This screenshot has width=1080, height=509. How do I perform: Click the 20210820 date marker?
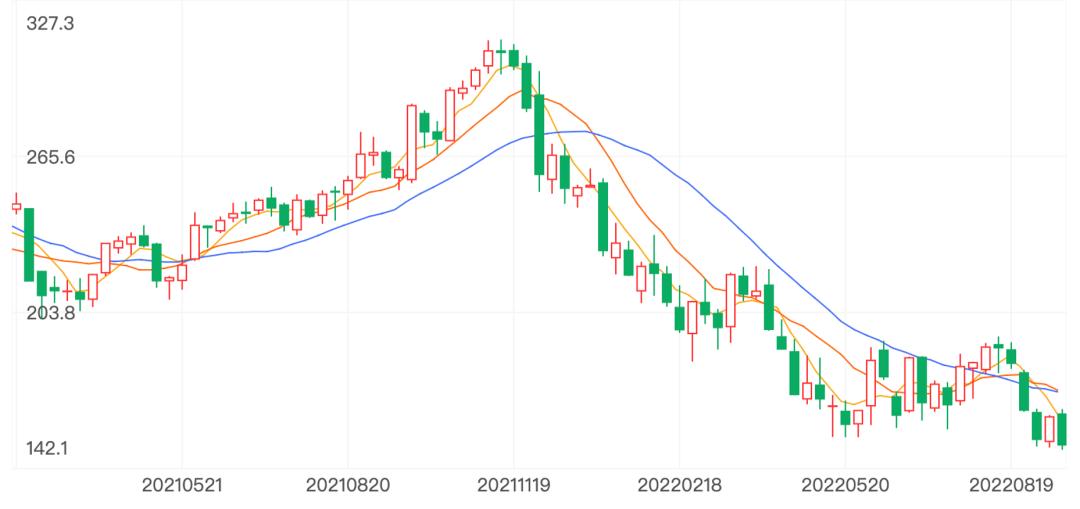point(346,486)
